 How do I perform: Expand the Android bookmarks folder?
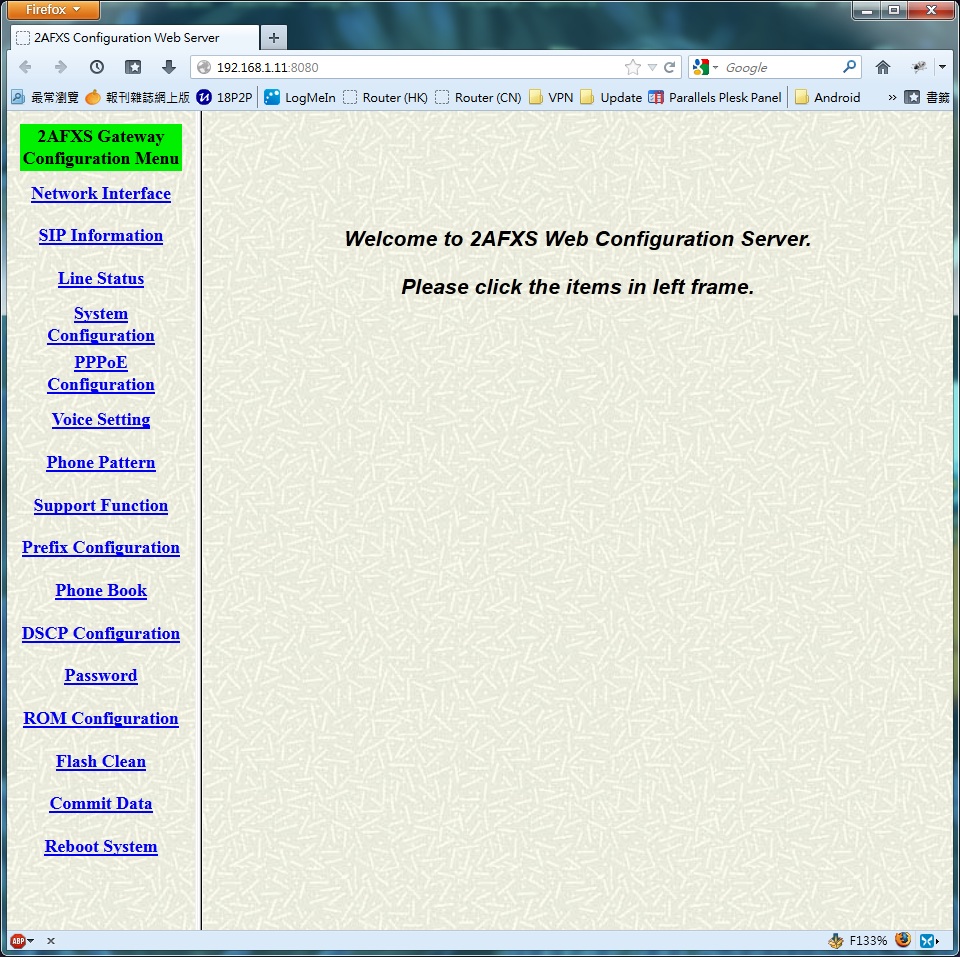[828, 97]
